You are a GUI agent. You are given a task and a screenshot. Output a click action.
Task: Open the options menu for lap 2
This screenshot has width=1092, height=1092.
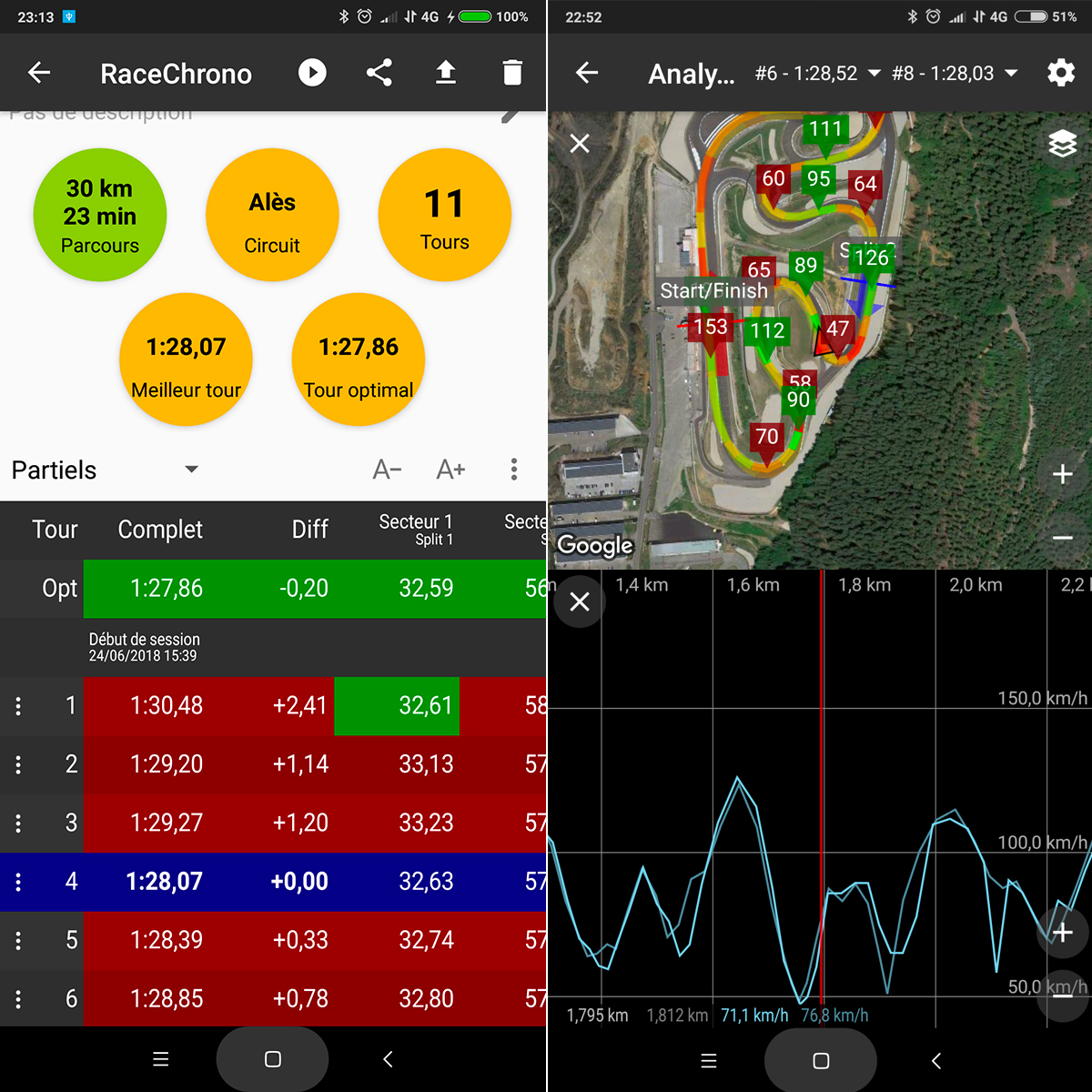(18, 764)
